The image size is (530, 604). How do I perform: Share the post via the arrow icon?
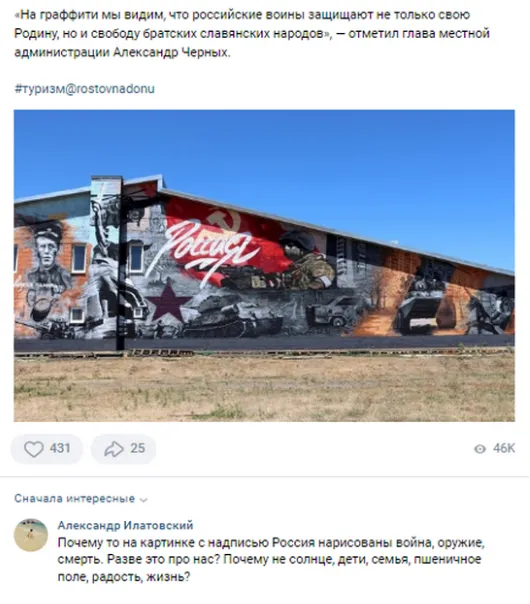(114, 450)
